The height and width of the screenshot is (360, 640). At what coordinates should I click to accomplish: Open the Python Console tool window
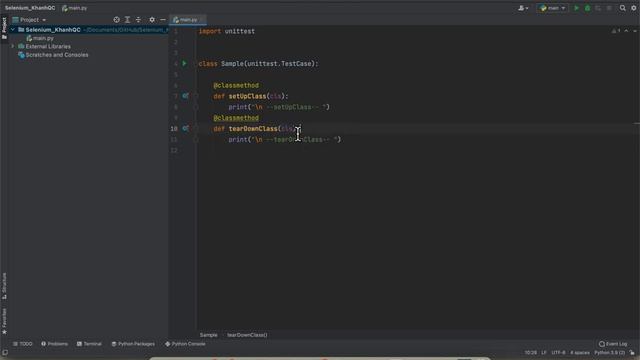185,344
